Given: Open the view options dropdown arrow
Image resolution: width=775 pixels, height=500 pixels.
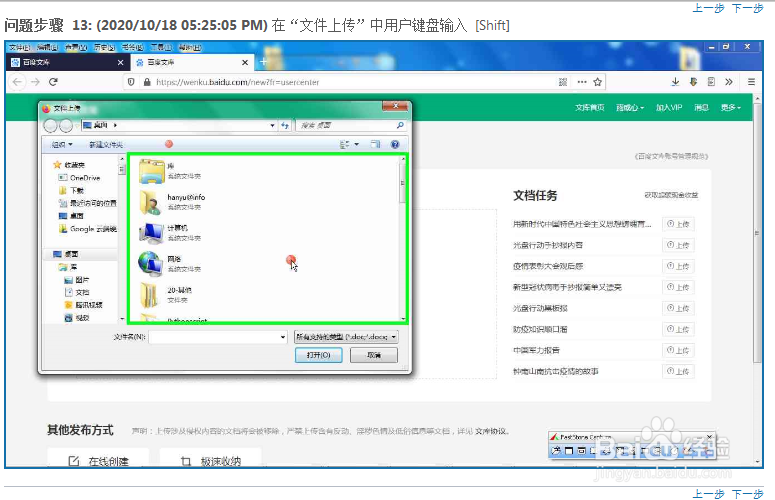Looking at the screenshot, I should (x=357, y=144).
